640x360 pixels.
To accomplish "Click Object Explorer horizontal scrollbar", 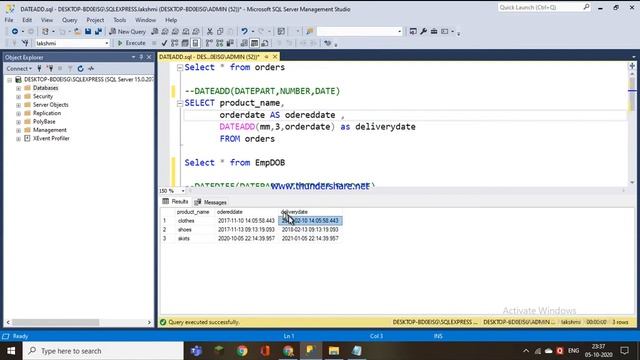I will pyautogui.click(x=78, y=322).
